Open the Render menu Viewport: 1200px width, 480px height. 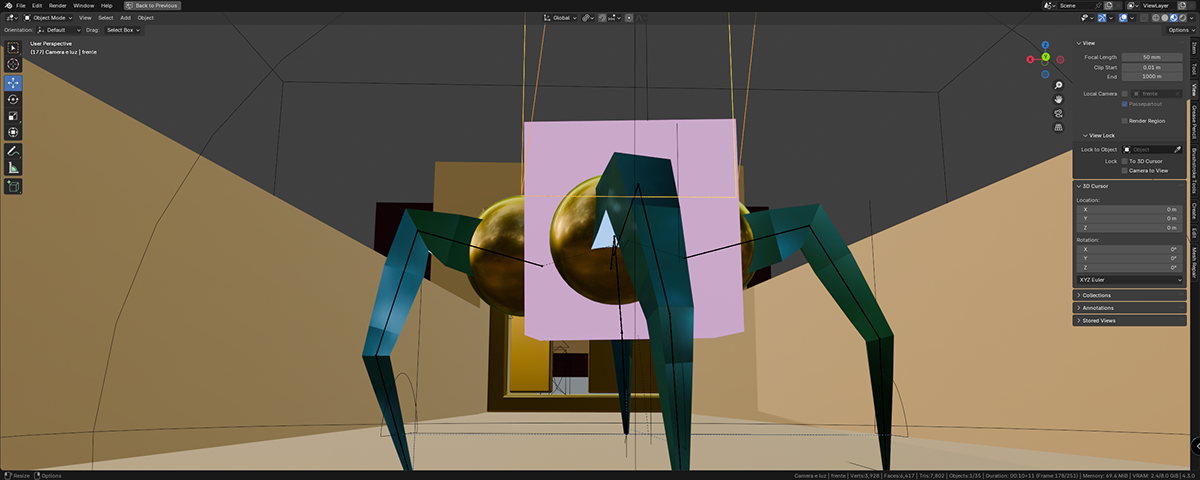[x=58, y=5]
